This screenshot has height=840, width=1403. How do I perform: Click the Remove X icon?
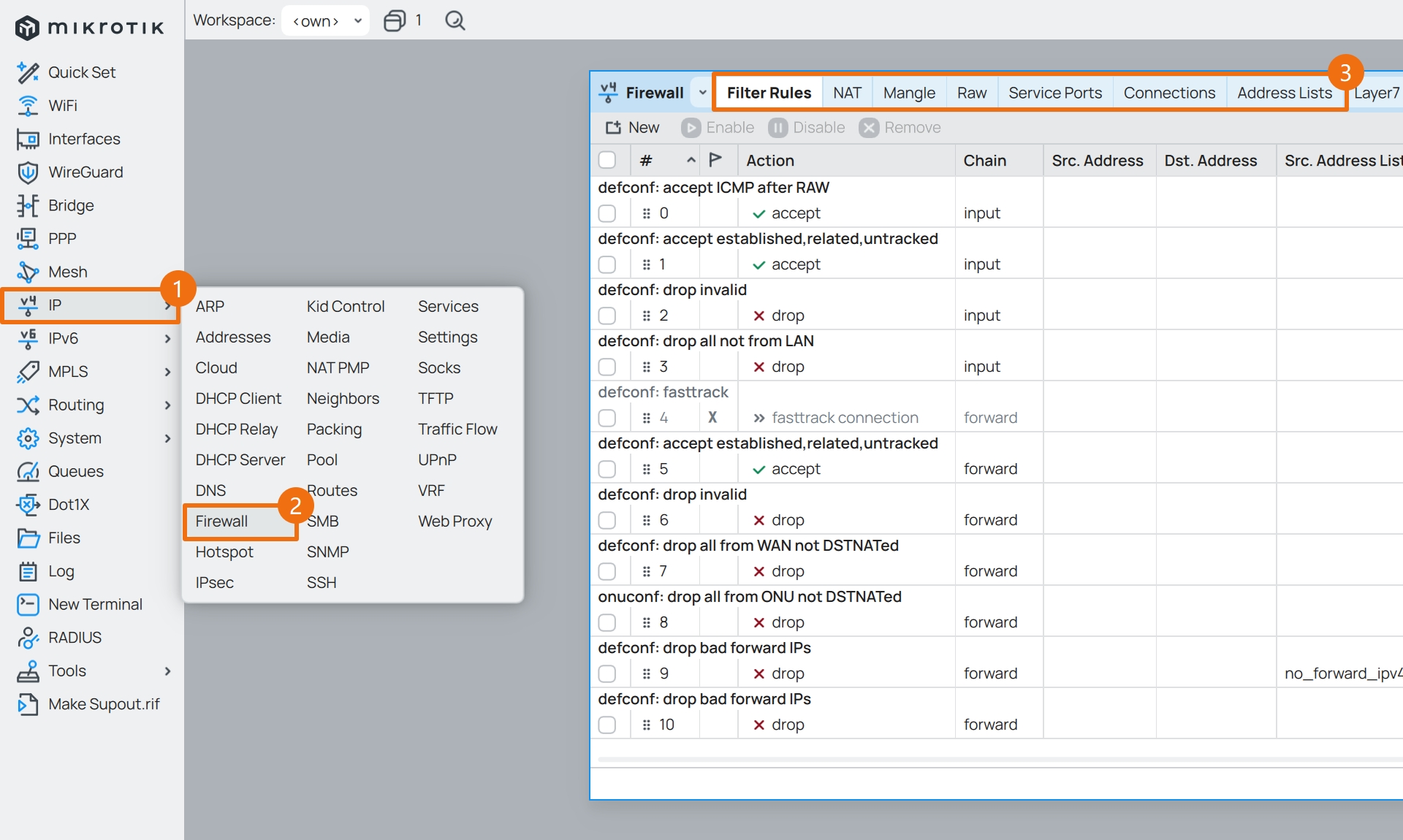point(869,128)
